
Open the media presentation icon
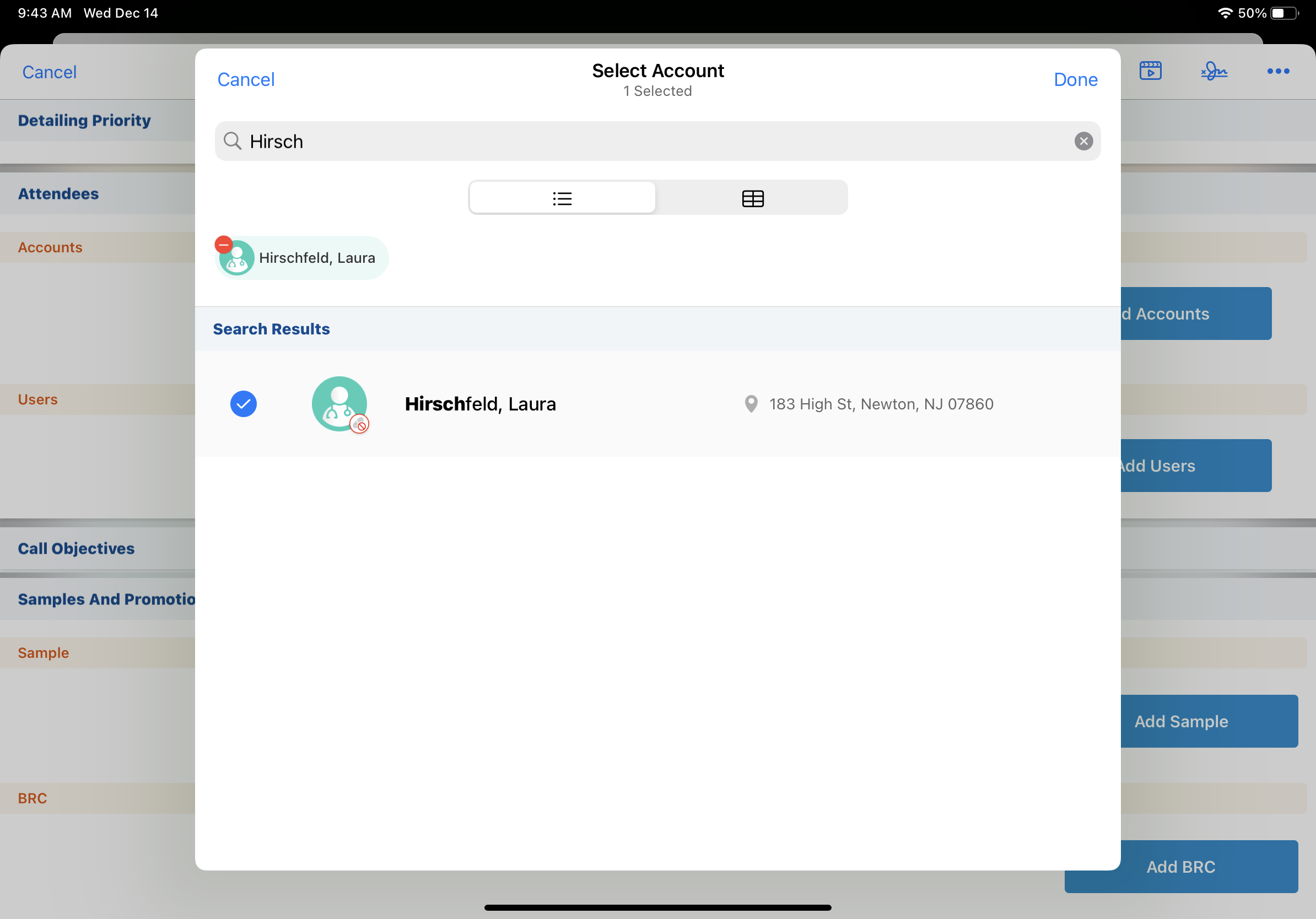pyautogui.click(x=1150, y=71)
